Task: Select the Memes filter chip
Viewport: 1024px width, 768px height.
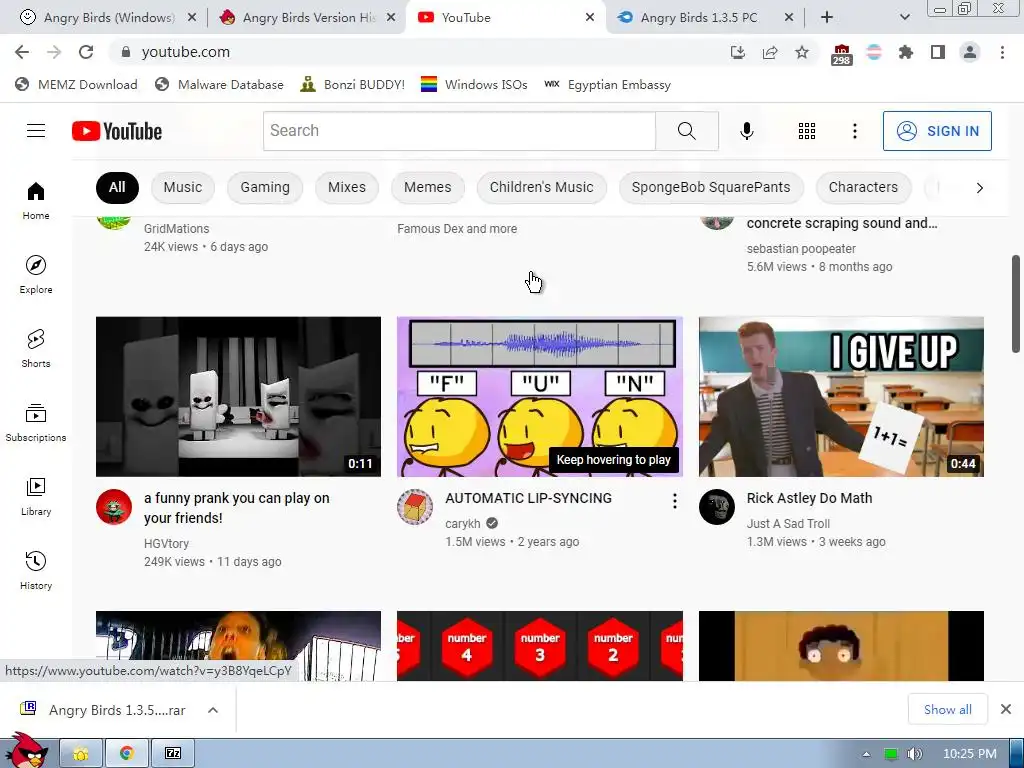Action: pos(427,187)
